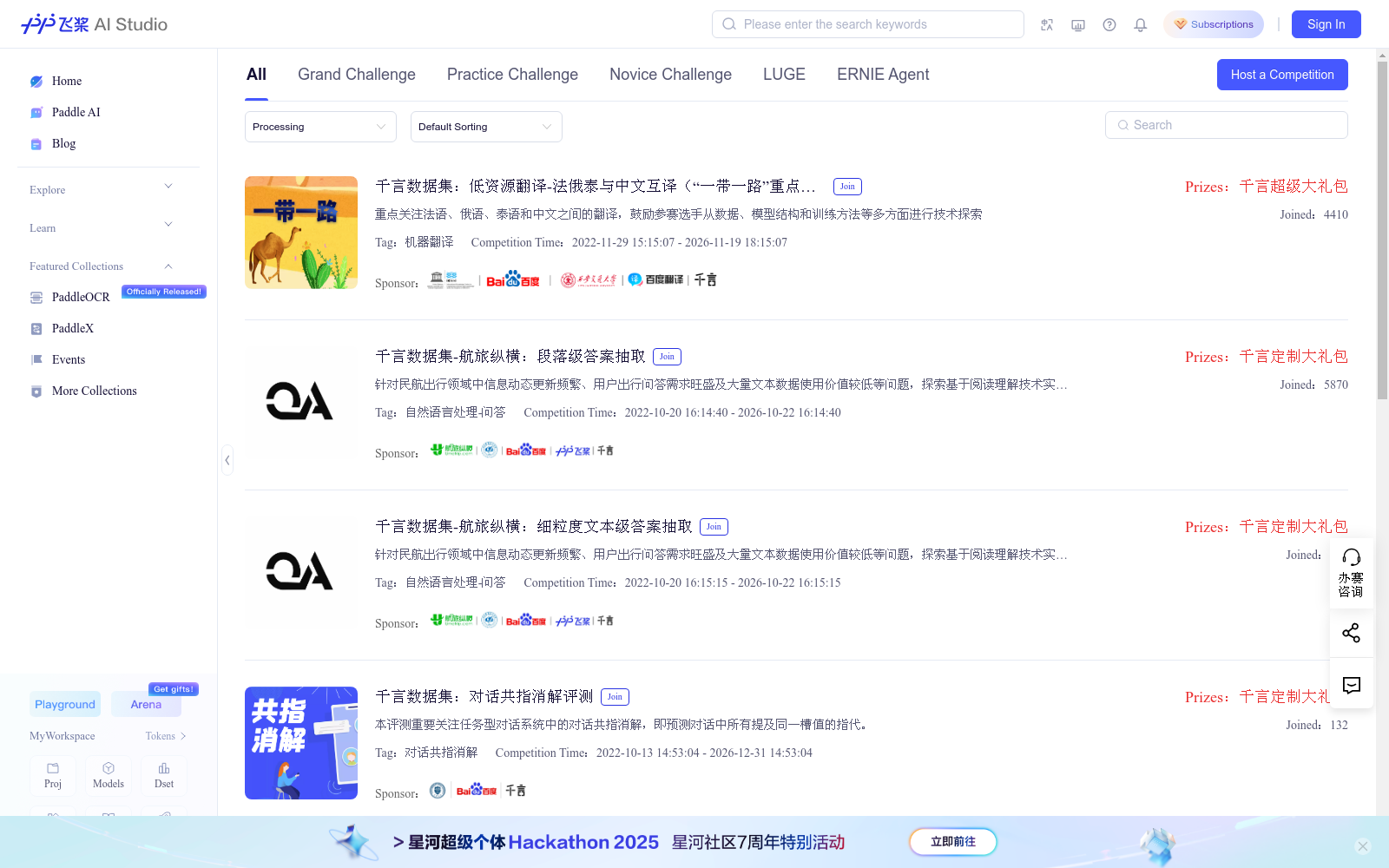Screen dimensions: 1389x868
Task: Join the 对话共指消解评测 competition
Action: pyautogui.click(x=615, y=697)
